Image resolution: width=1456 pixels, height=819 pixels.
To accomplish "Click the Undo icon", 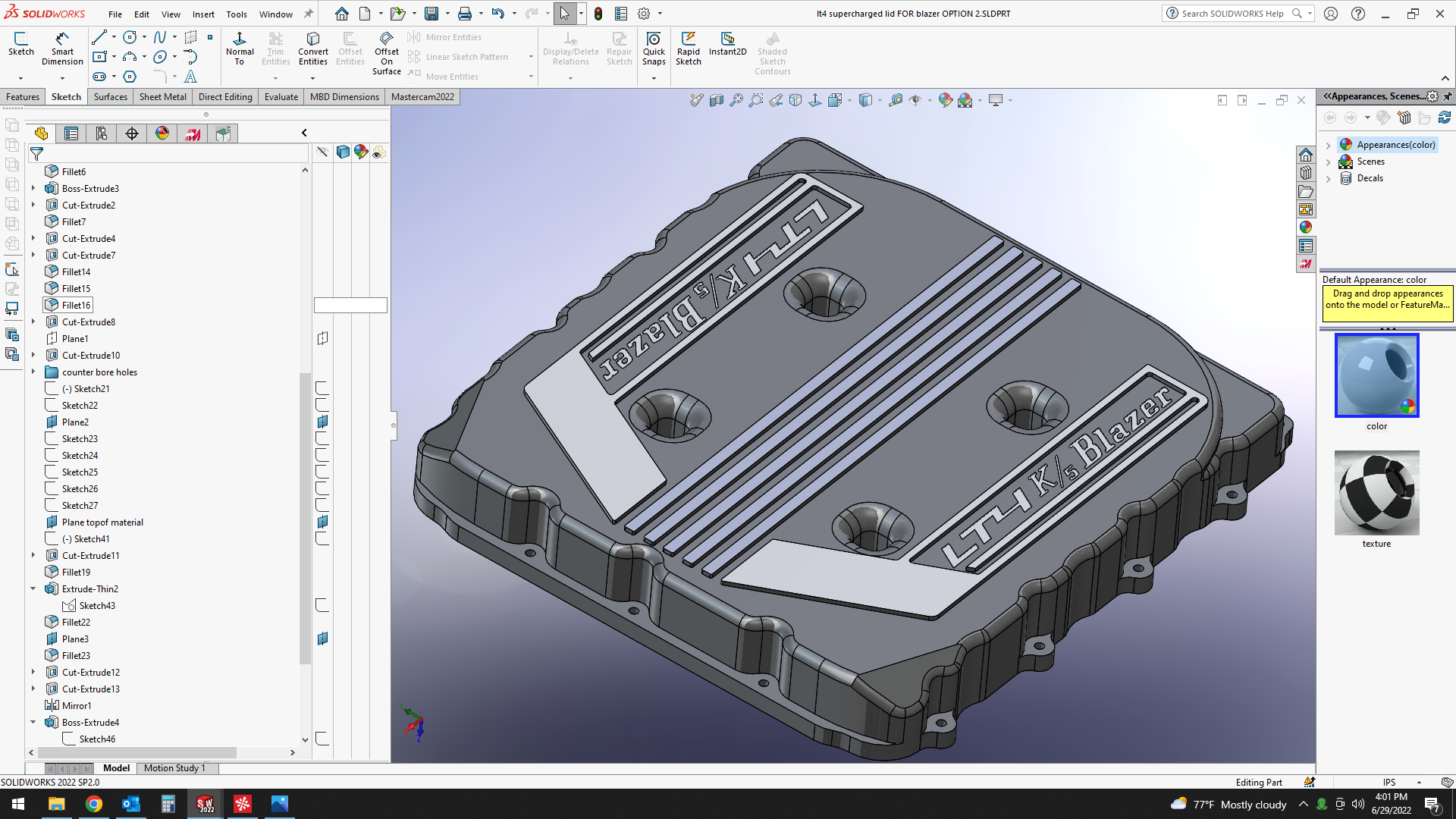I will coord(497,14).
